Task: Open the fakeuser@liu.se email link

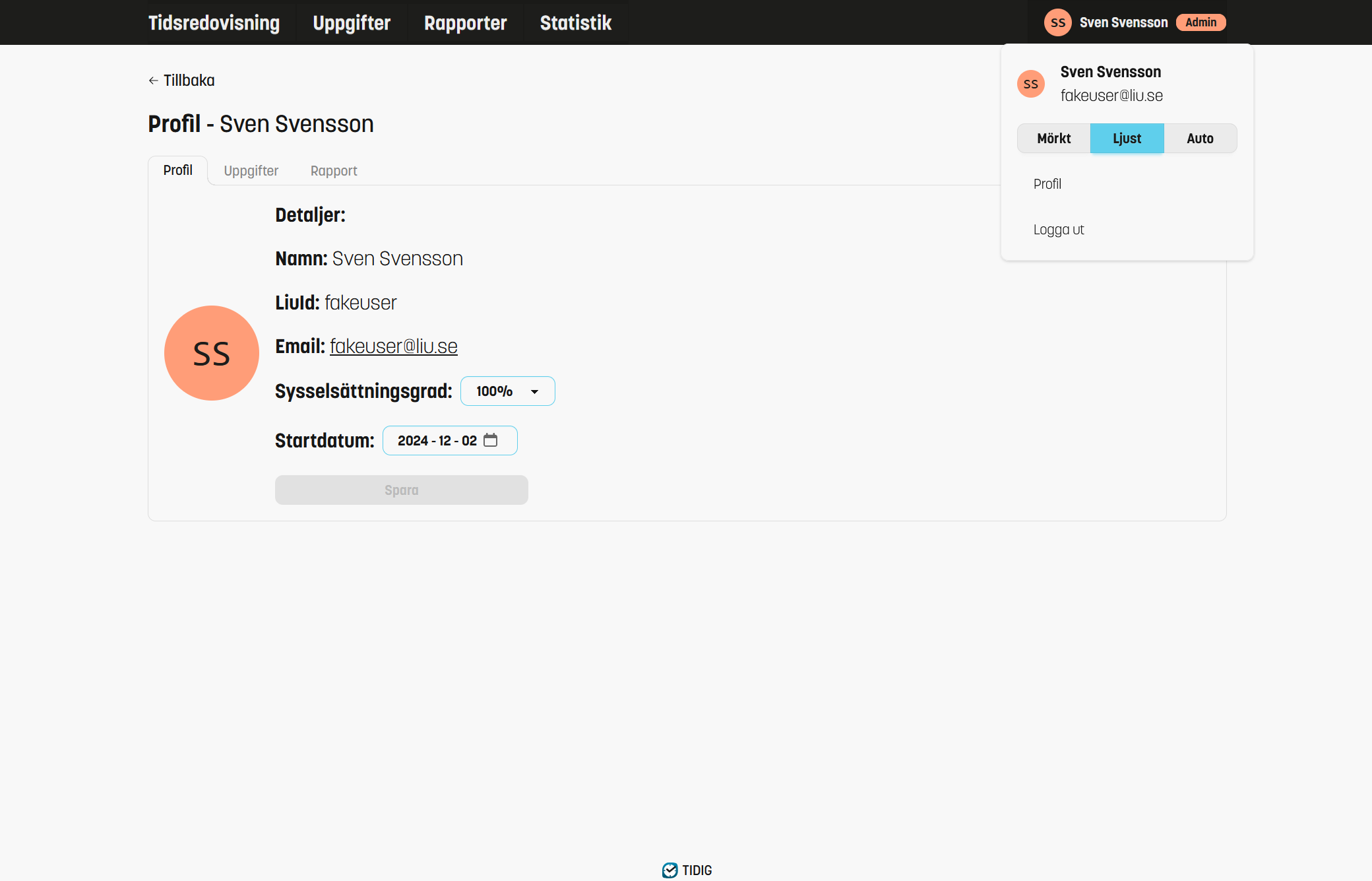Action: [x=393, y=346]
